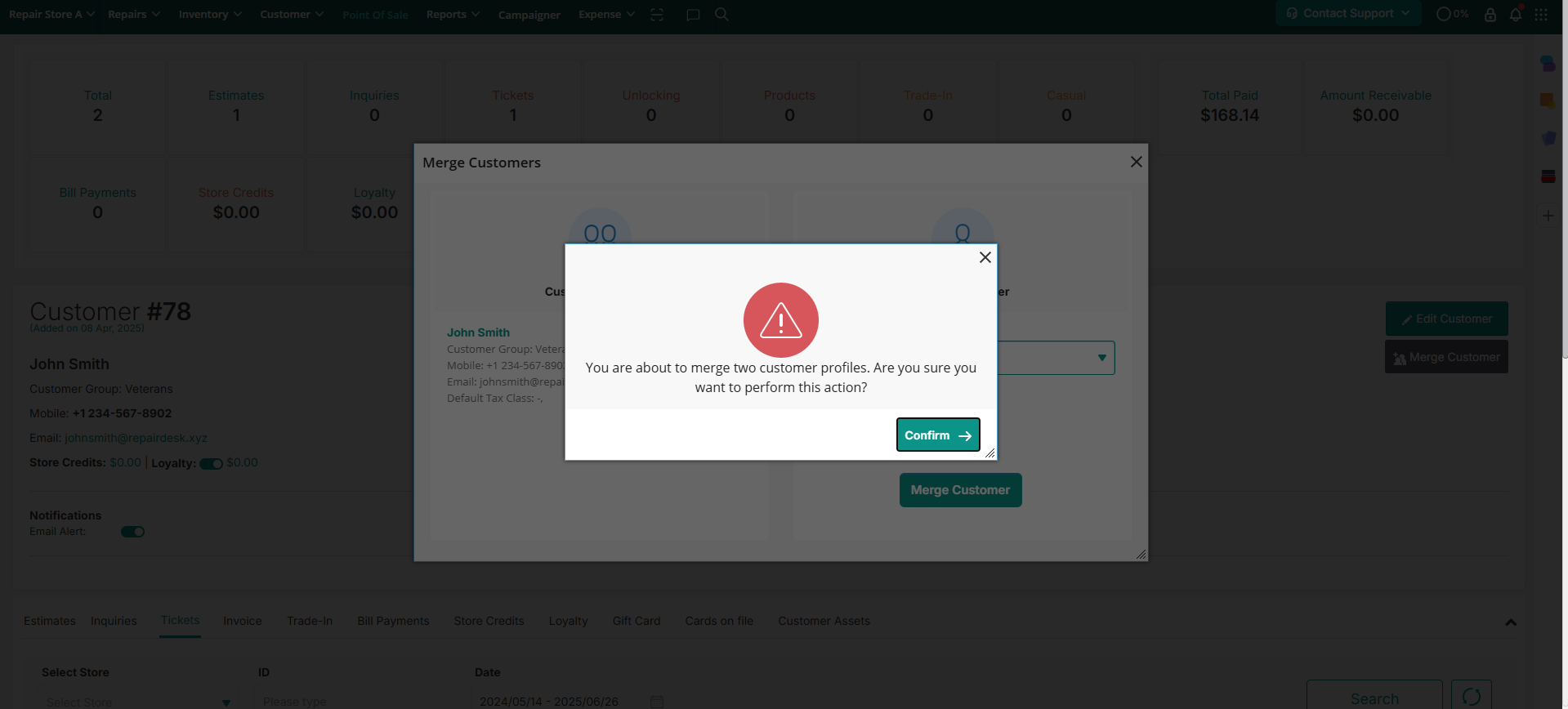
Task: Click the plus icon in right sidebar
Action: (1548, 216)
